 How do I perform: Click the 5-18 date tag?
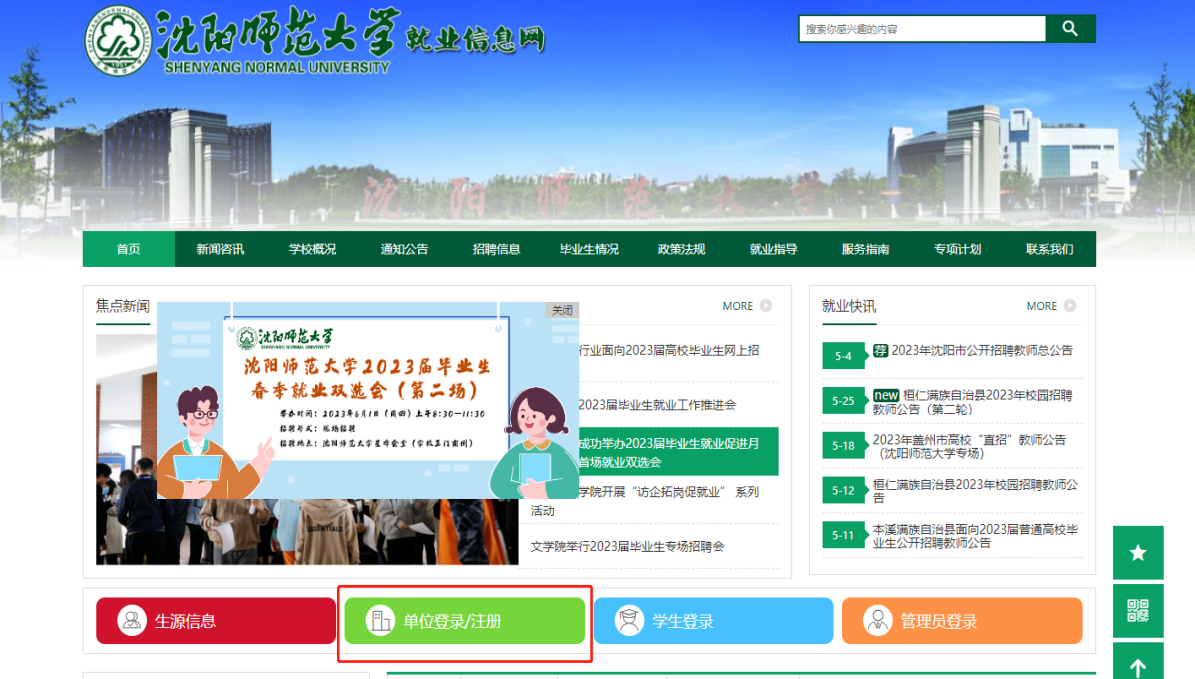point(843,446)
